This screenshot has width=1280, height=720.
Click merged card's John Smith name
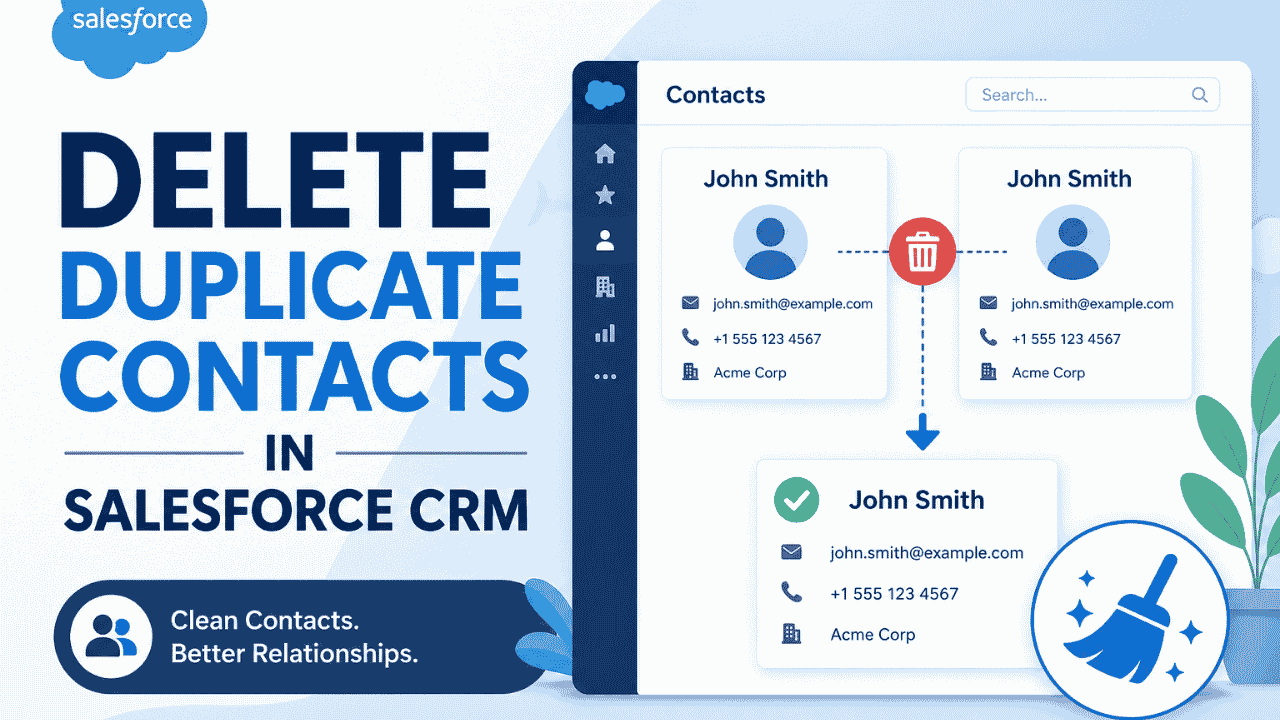(x=917, y=500)
